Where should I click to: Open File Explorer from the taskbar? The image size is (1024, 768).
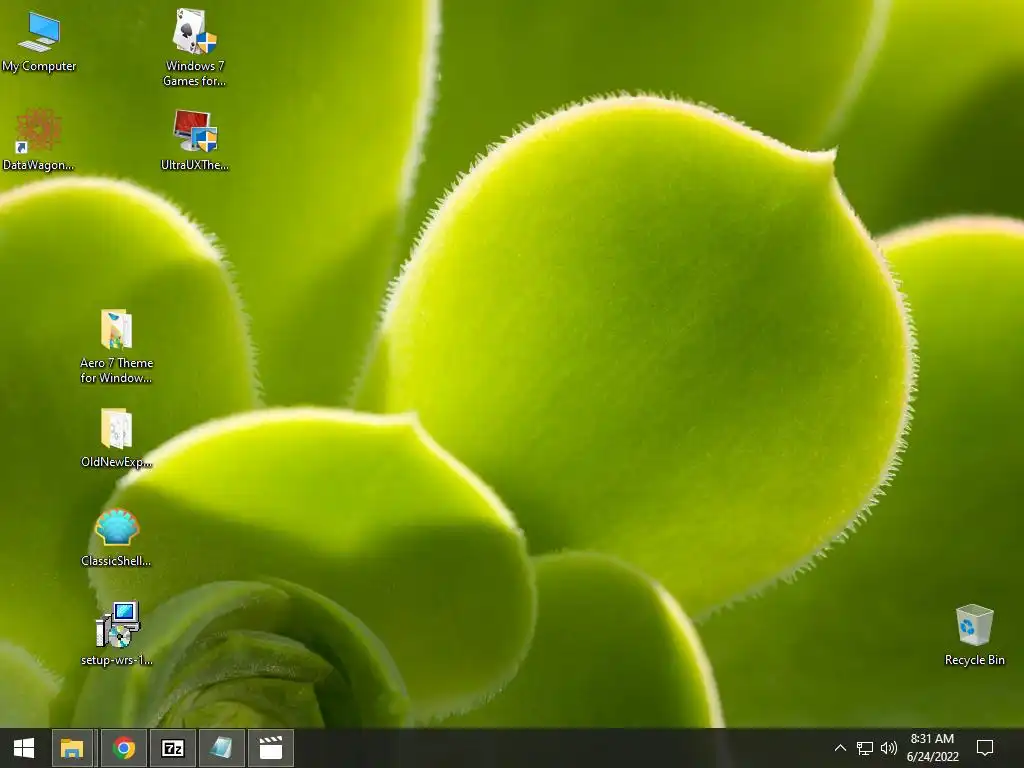72,748
